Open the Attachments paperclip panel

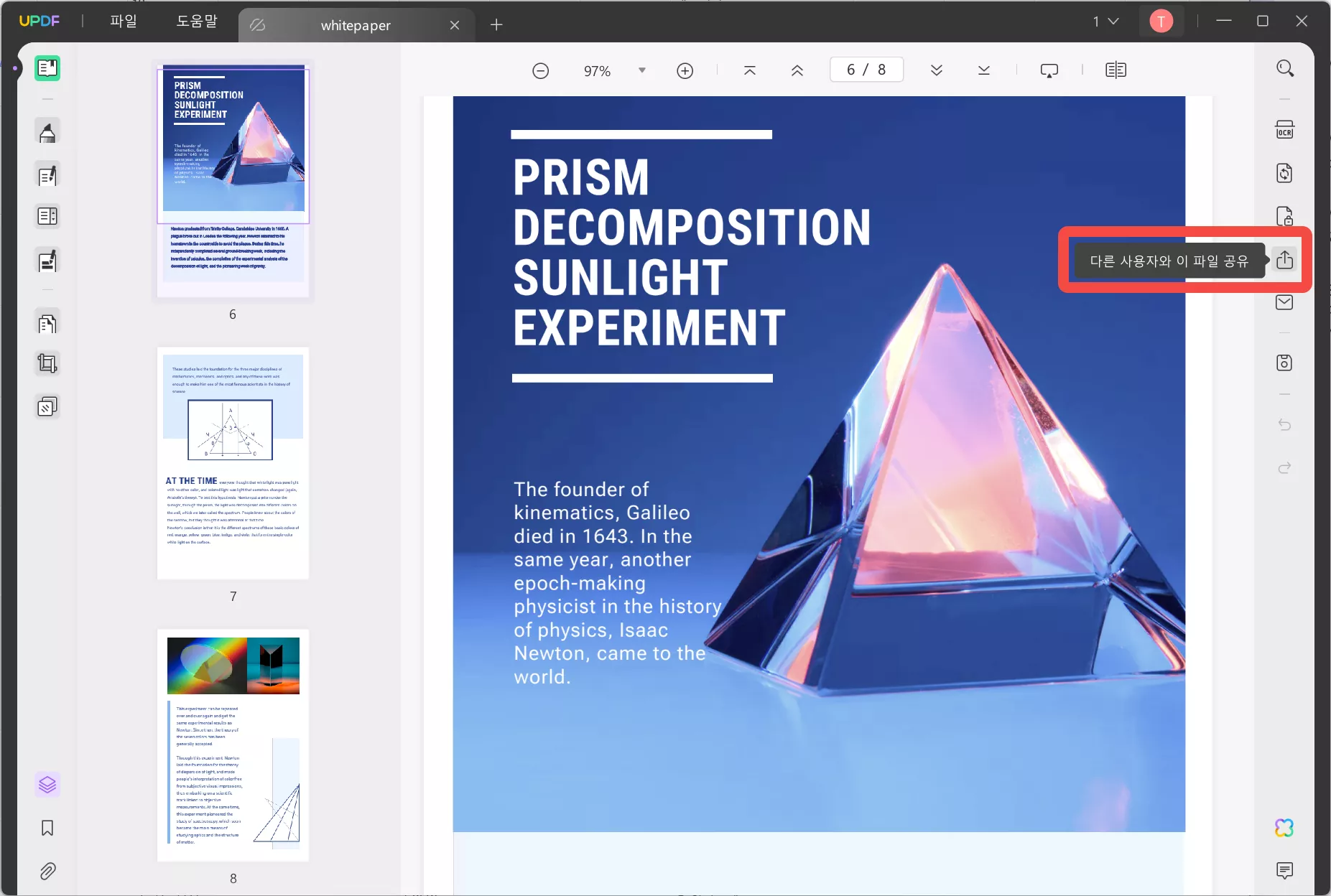coord(47,872)
